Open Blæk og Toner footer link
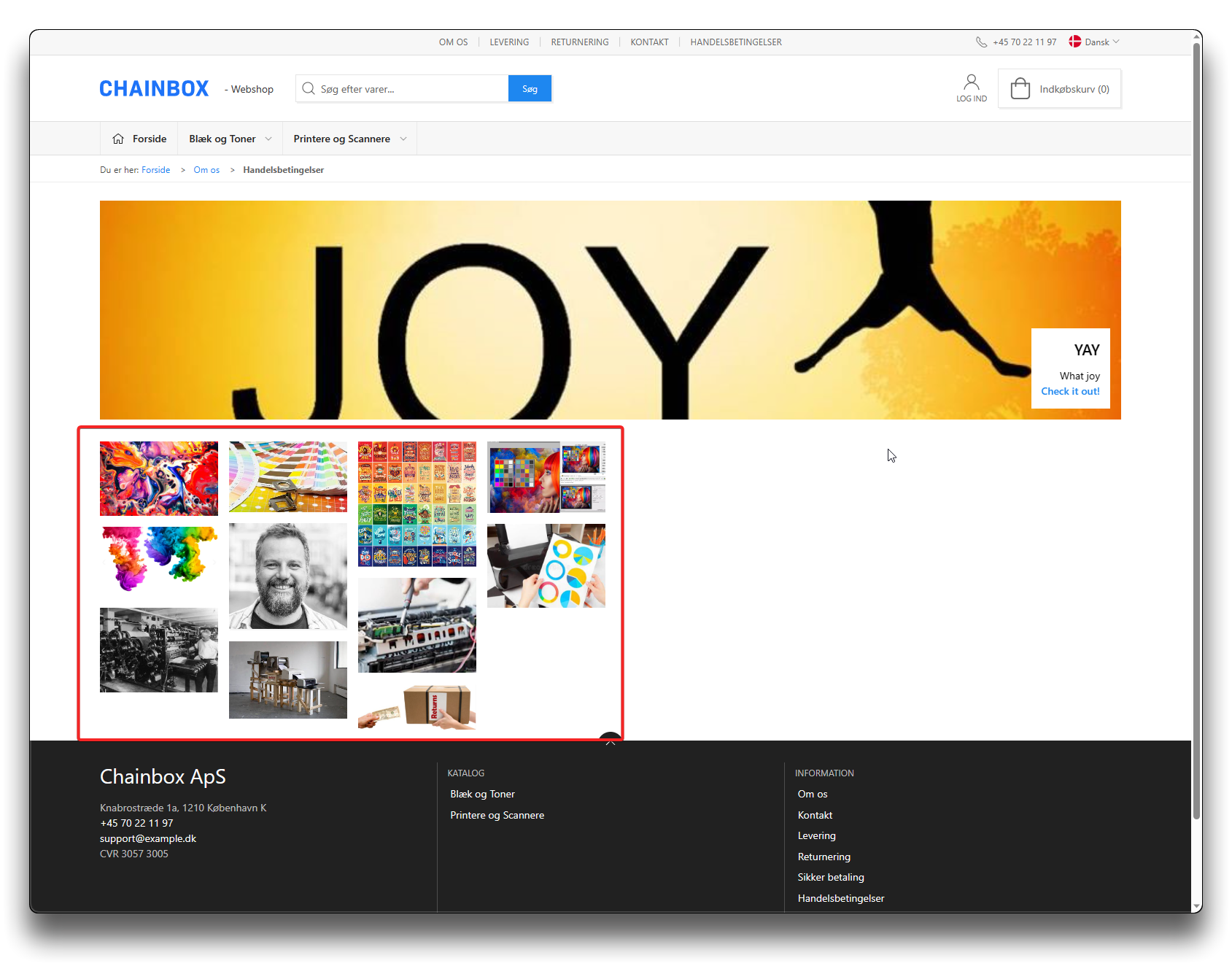The width and height of the screenshot is (1232, 966). pos(482,794)
